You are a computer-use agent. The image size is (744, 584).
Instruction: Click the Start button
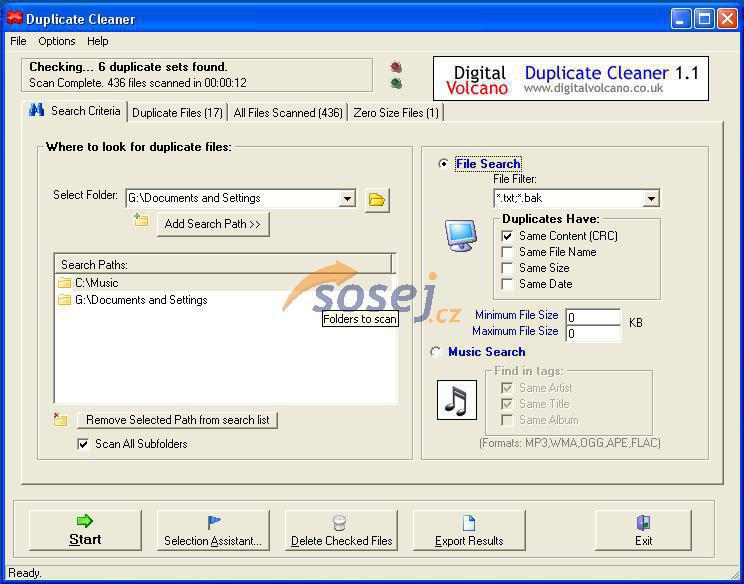pos(85,530)
